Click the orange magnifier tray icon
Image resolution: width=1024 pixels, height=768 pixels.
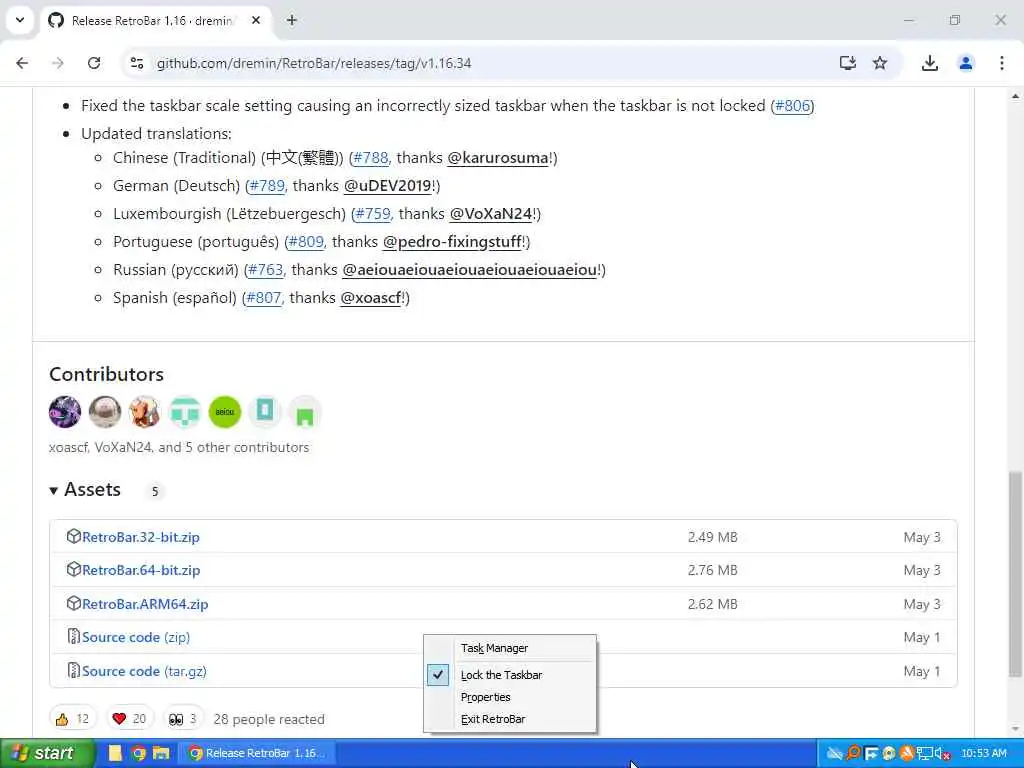click(853, 754)
